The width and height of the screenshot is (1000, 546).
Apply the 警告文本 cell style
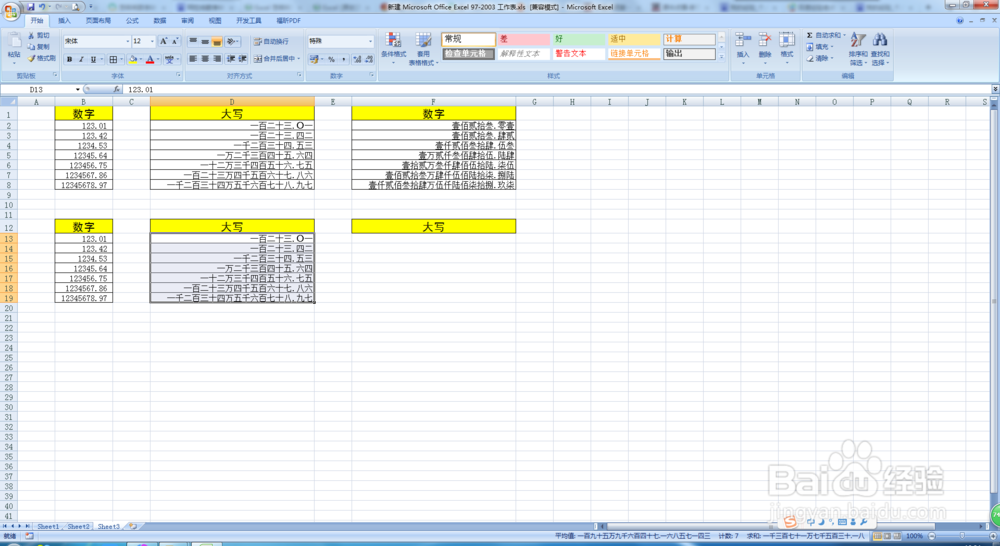coord(578,54)
